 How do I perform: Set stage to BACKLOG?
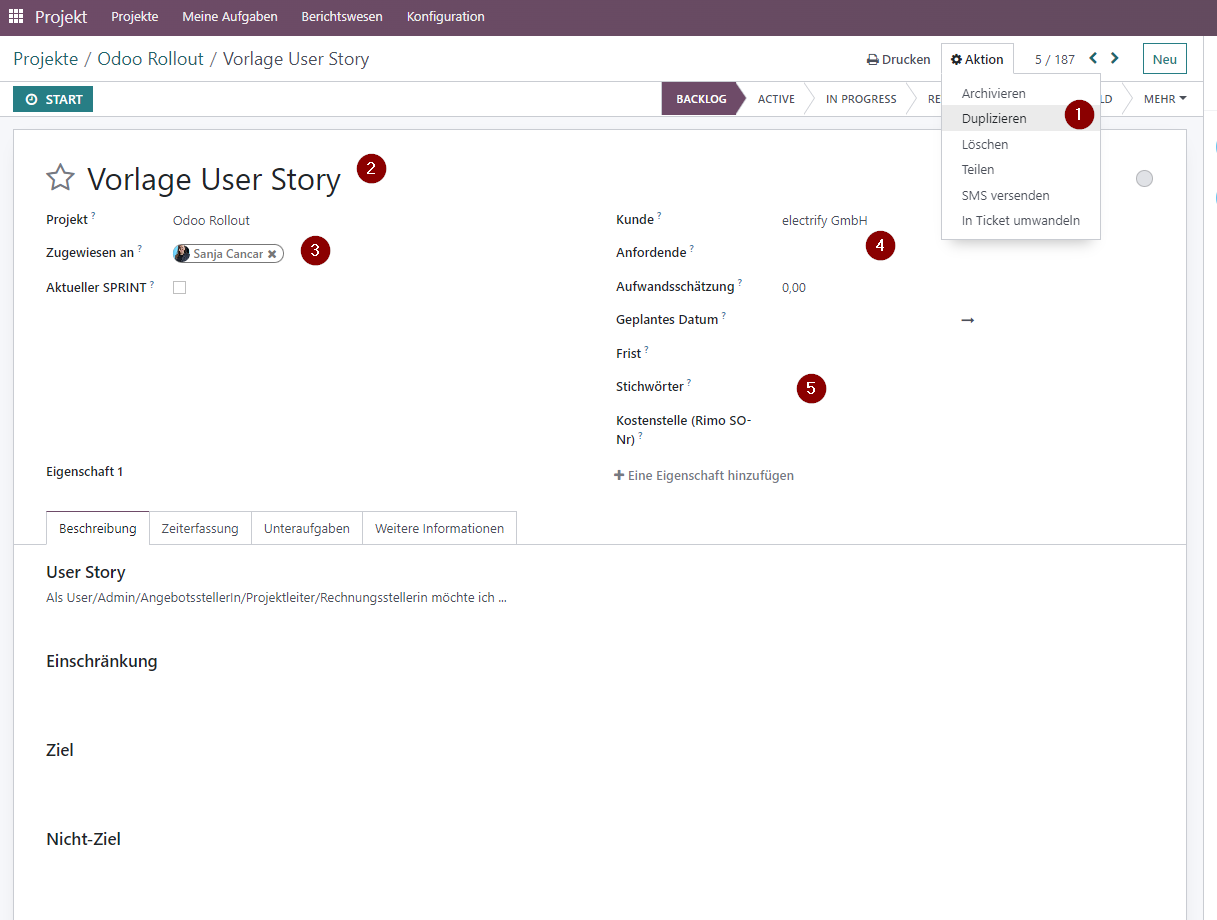click(x=701, y=99)
